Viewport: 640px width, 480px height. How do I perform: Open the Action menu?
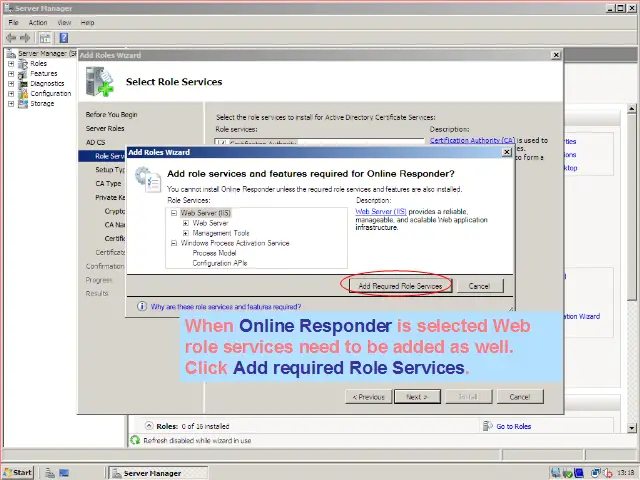tap(38, 22)
